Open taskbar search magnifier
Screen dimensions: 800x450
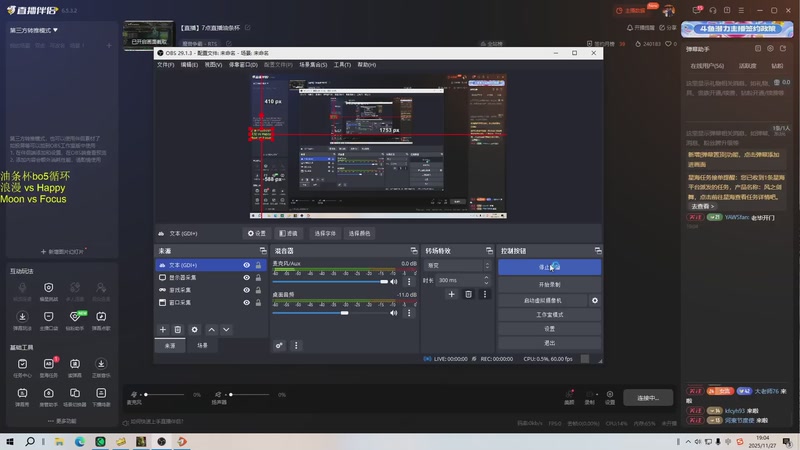[x=30, y=441]
